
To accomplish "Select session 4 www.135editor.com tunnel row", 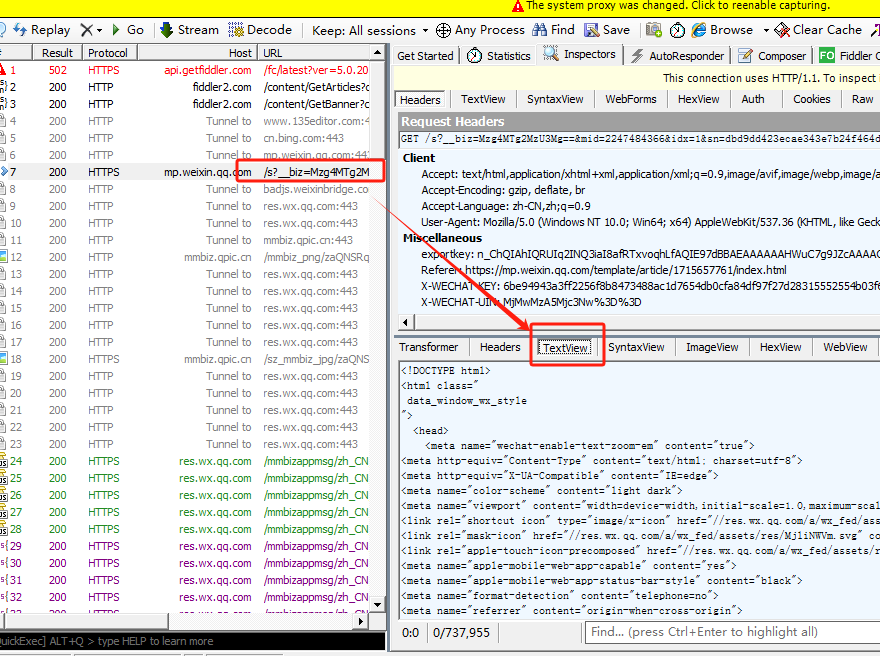I will pyautogui.click(x=185, y=121).
